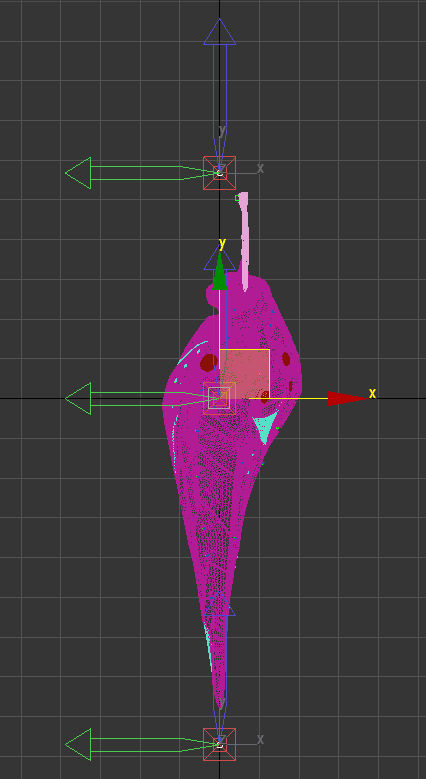The image size is (426, 779).
Task: Click the blue upward arrowhead at viewport top
Action: click(219, 32)
